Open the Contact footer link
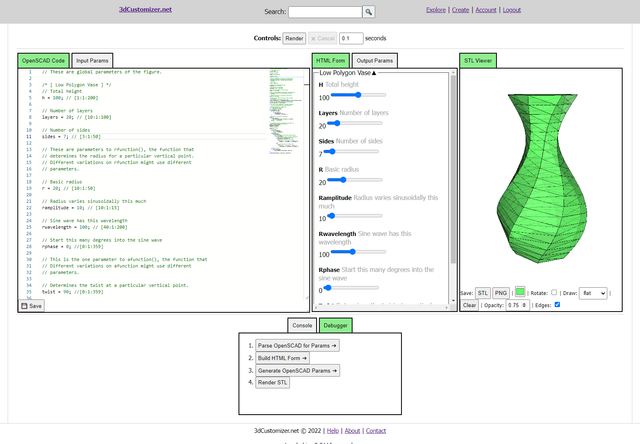The height and width of the screenshot is (444, 640). (376, 431)
